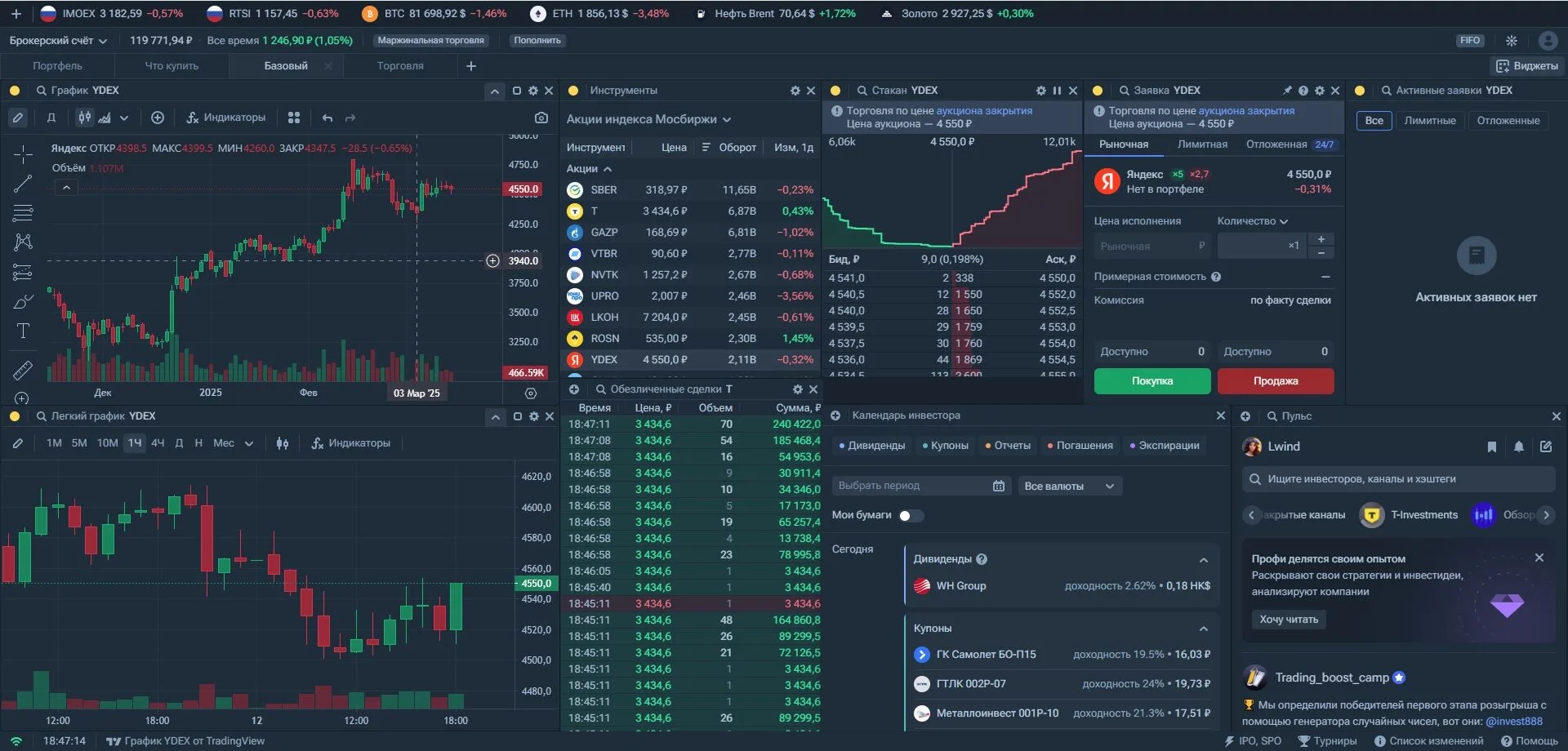Image resolution: width=1568 pixels, height=751 pixels.
Task: Collapse the Дивиденды section in calendar
Action: (1203, 560)
